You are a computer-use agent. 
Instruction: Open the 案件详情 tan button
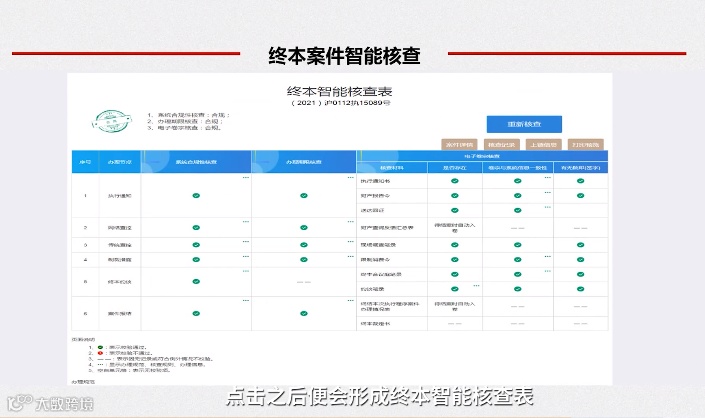click(459, 145)
